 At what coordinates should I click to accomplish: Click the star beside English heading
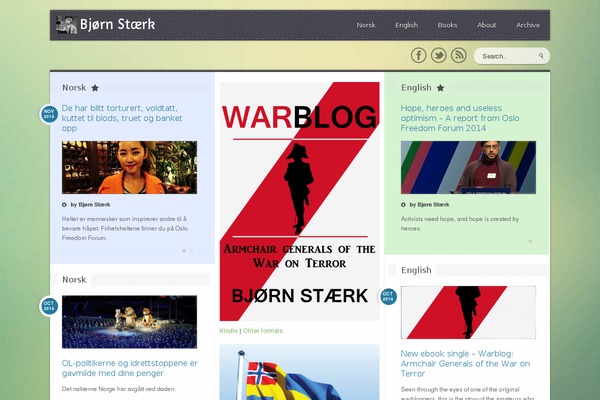(x=440, y=88)
